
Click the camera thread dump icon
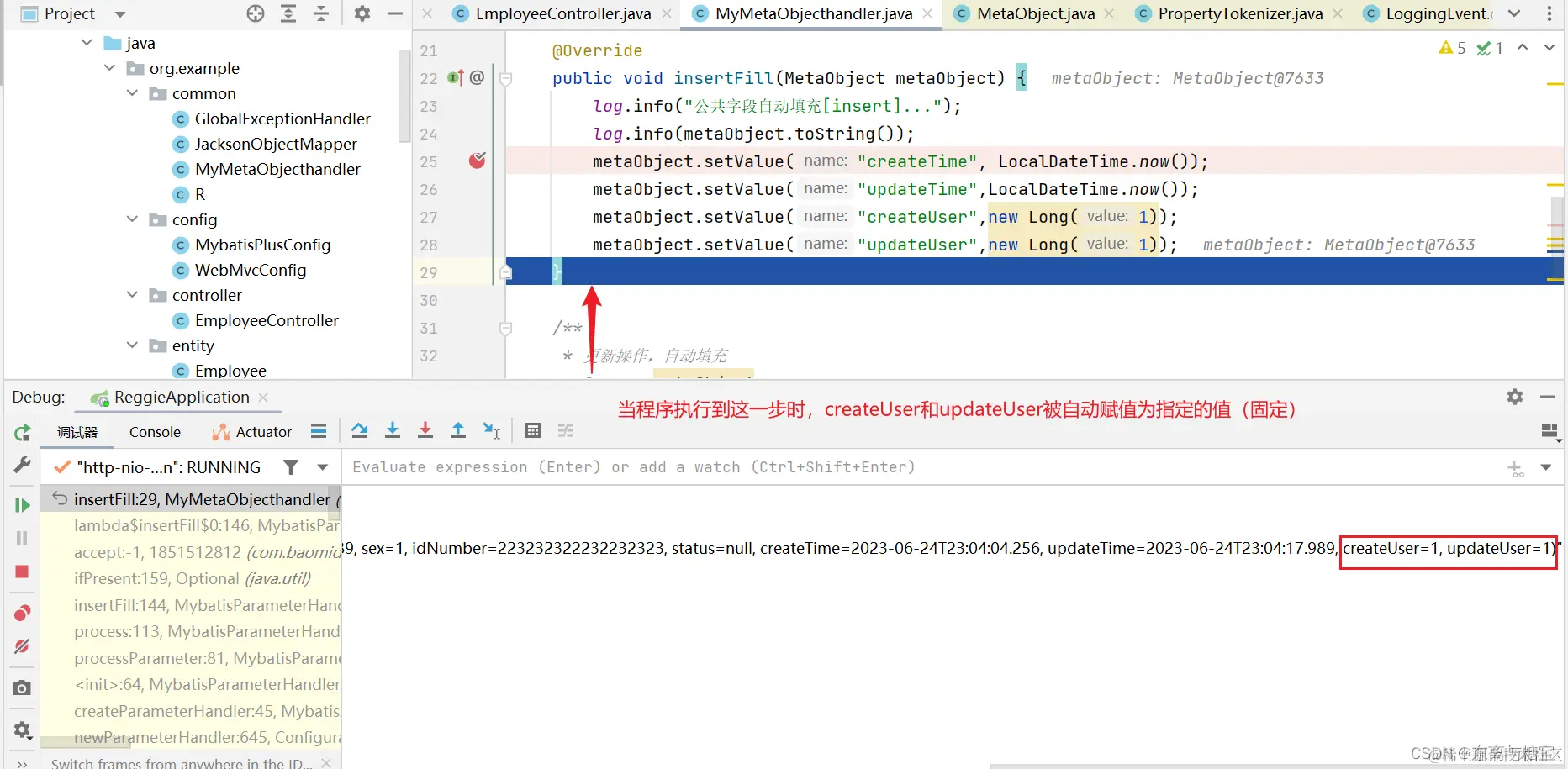click(x=23, y=687)
